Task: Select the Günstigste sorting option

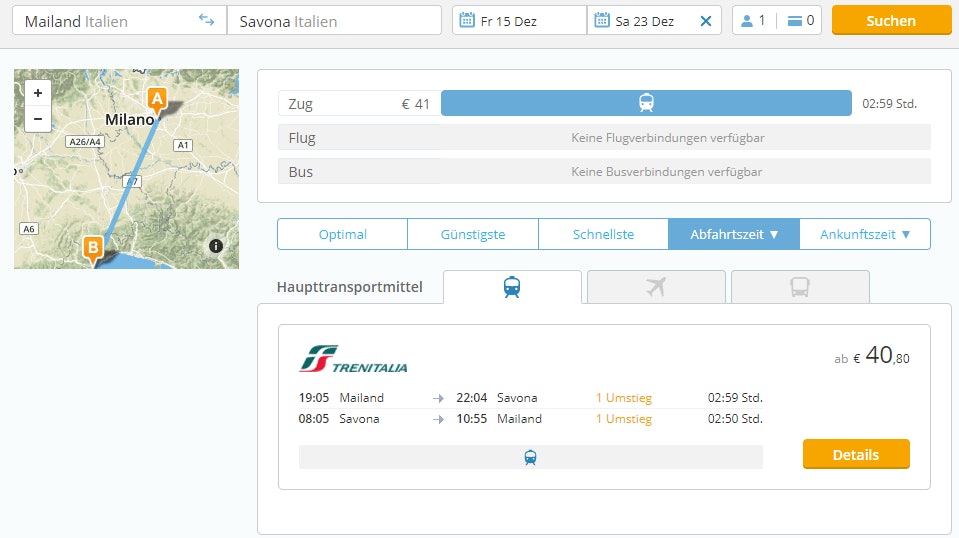Action: point(473,234)
